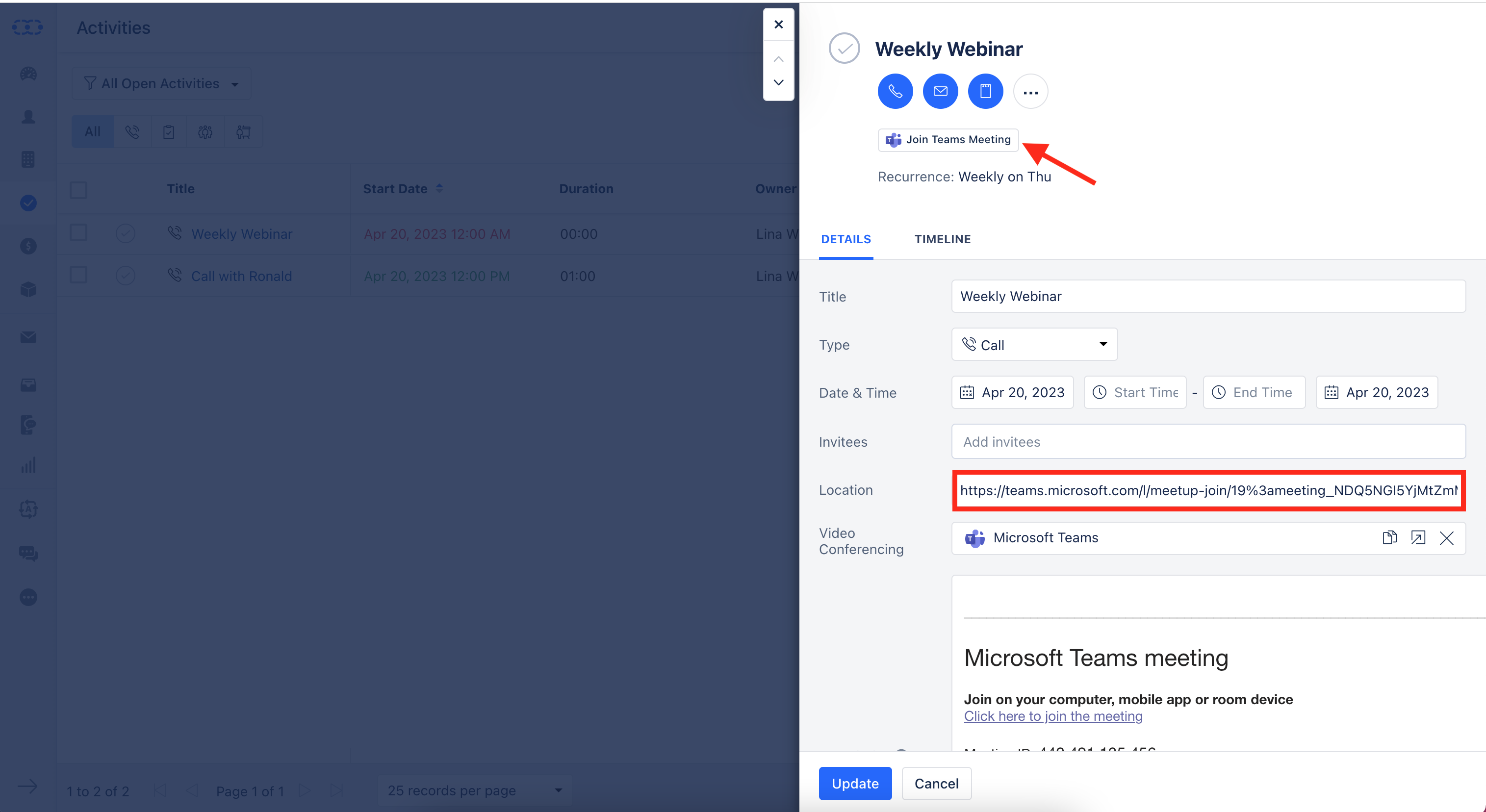Go to previous record with up chevron
Image resolution: width=1486 pixels, height=812 pixels.
tap(778, 59)
